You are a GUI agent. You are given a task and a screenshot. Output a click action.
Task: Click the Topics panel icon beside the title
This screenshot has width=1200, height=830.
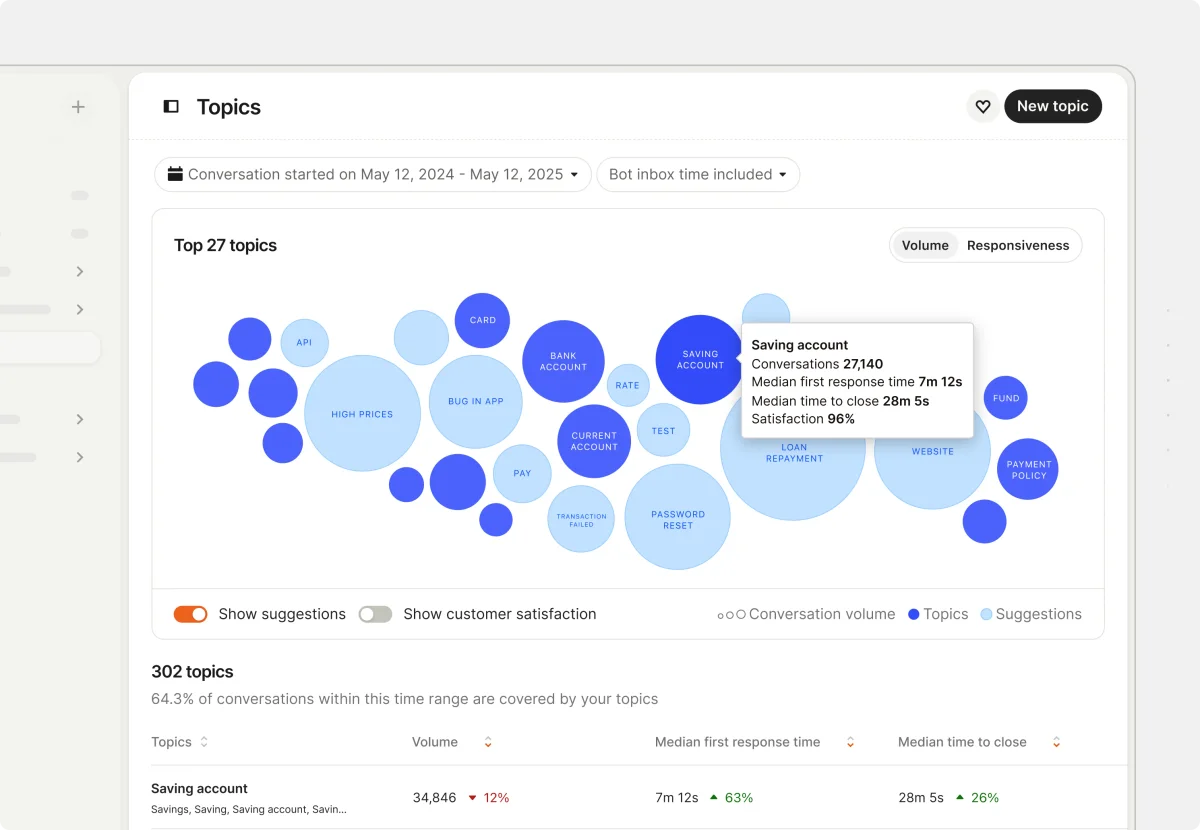click(170, 106)
